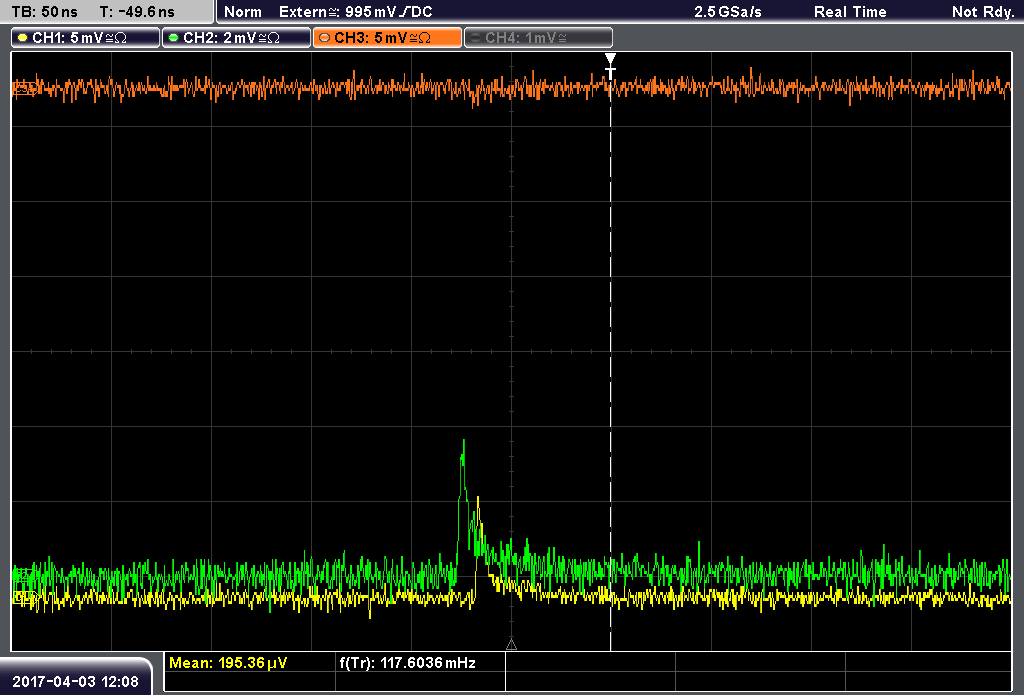Select the active CH3 5 mV channel tab
The image size is (1024, 695).
coord(387,37)
